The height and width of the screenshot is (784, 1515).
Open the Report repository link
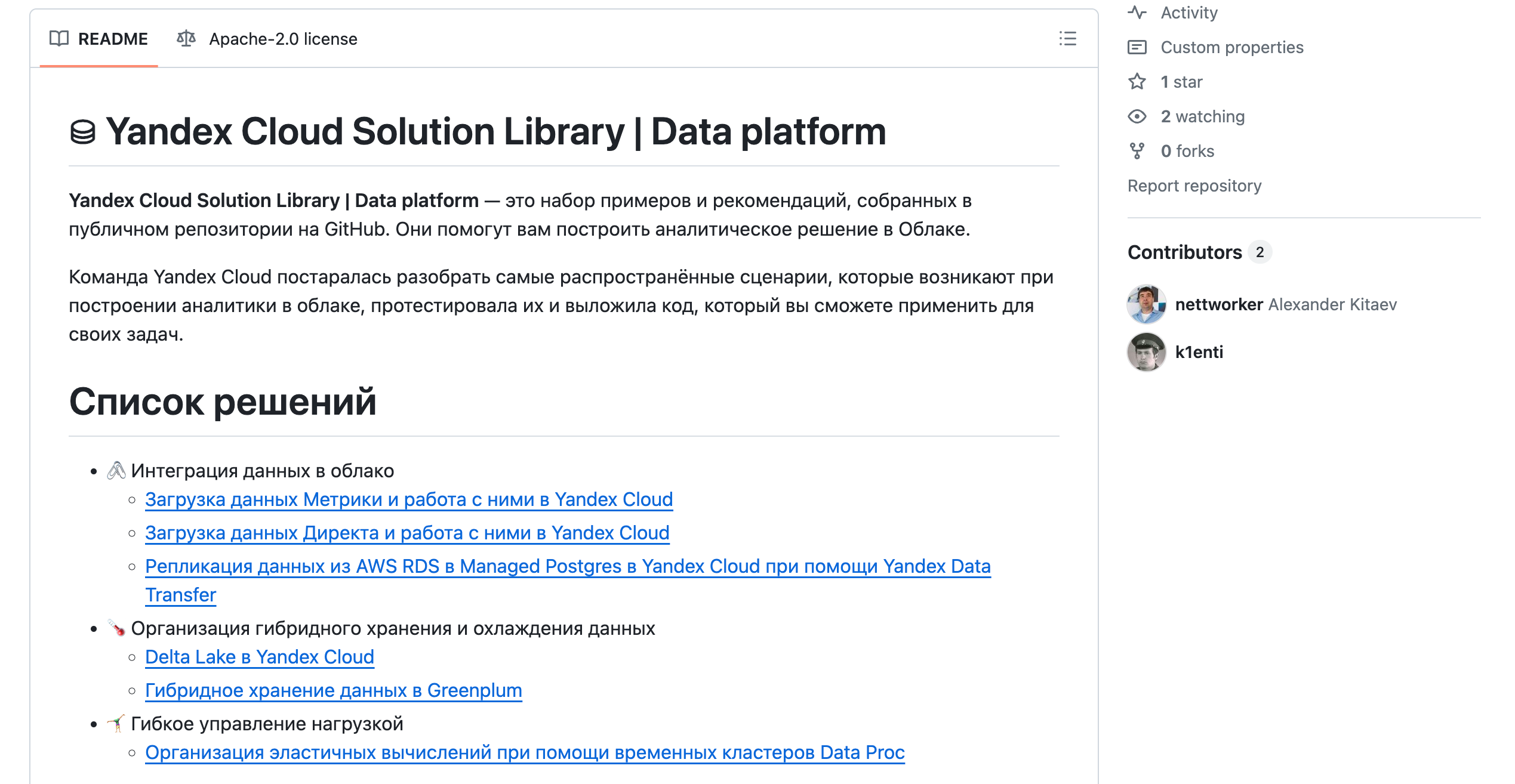click(x=1194, y=186)
